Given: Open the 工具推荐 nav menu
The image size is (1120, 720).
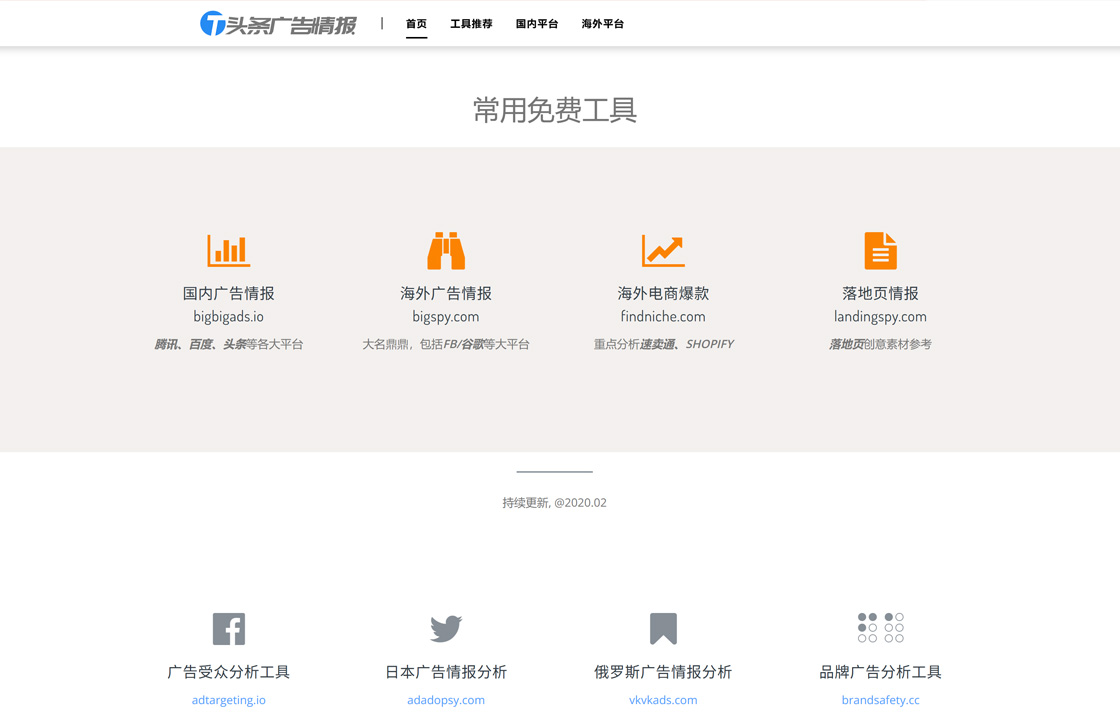Looking at the screenshot, I should [x=471, y=24].
